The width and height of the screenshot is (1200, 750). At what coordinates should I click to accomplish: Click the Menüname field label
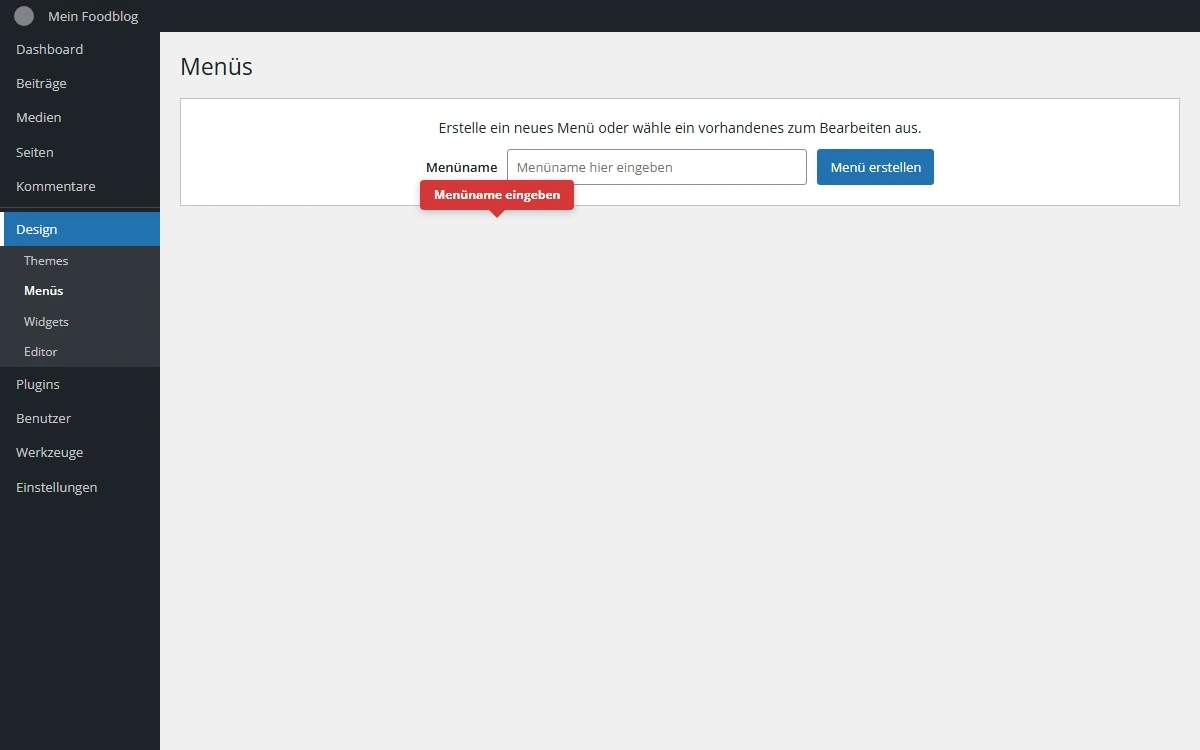click(x=461, y=167)
